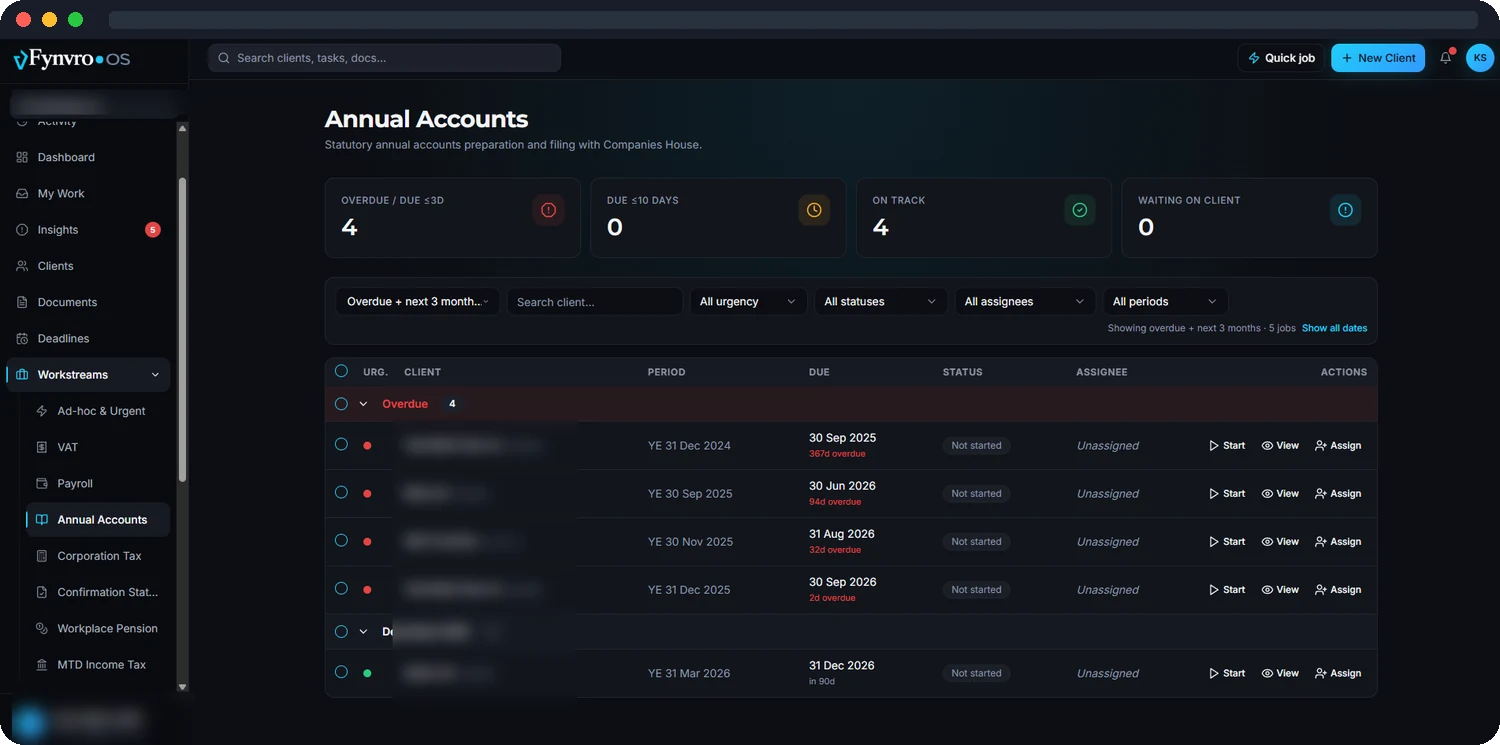
Task: Click the On Track checkmark icon
Action: 1080,210
